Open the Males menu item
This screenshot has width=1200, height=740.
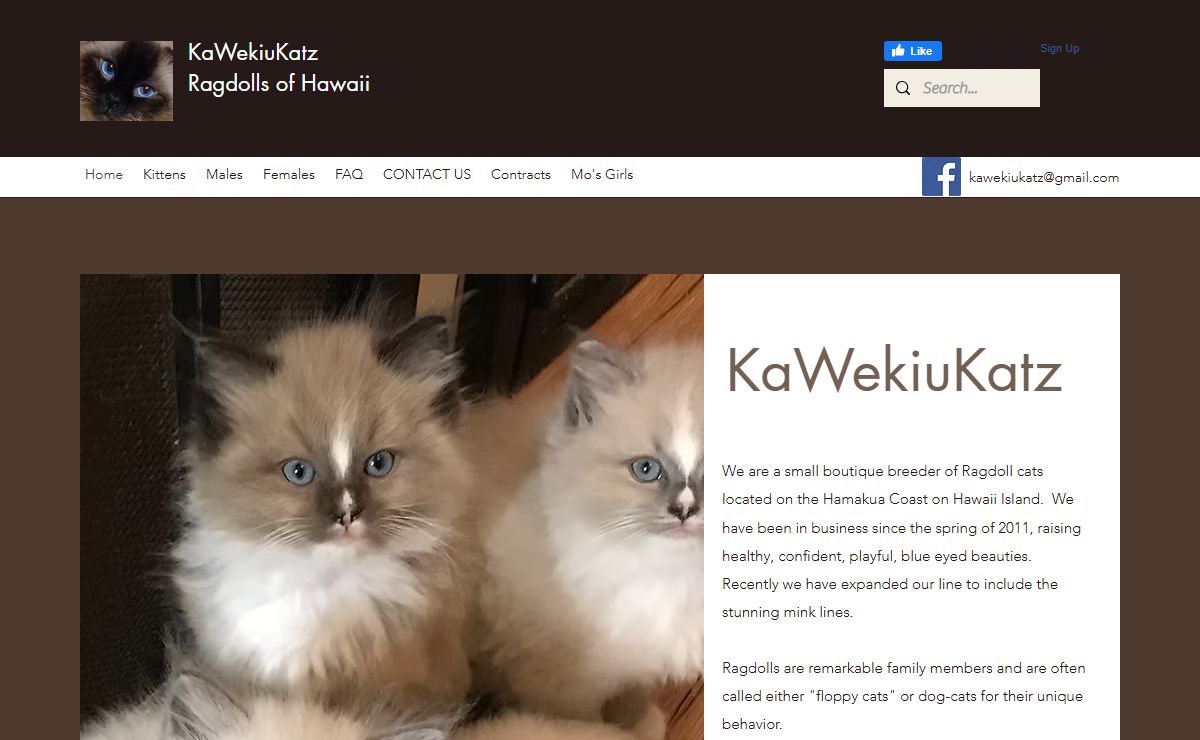tap(224, 174)
